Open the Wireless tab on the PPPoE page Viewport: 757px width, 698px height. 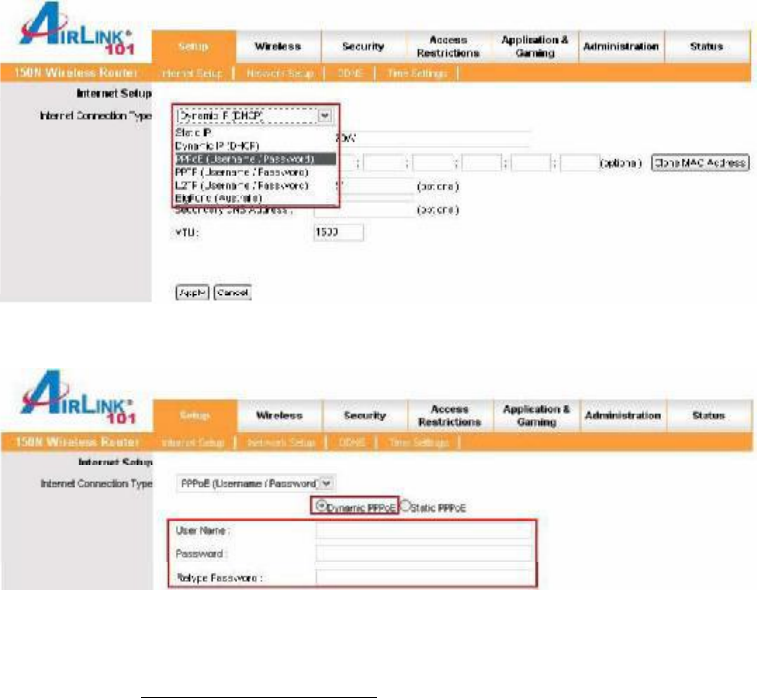(280, 415)
